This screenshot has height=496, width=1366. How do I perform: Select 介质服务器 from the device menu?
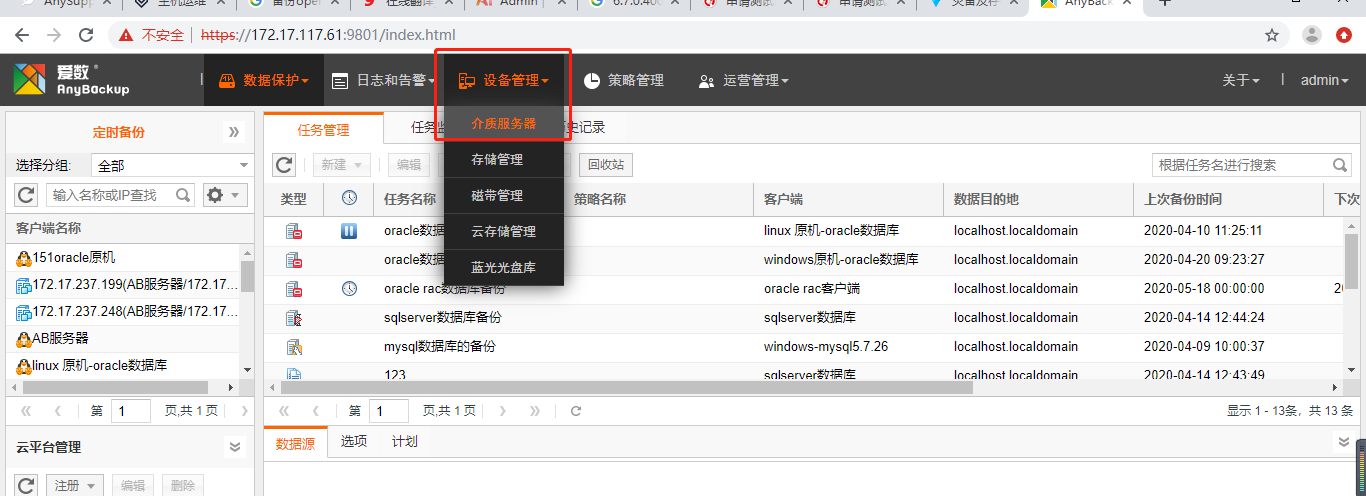pyautogui.click(x=504, y=123)
